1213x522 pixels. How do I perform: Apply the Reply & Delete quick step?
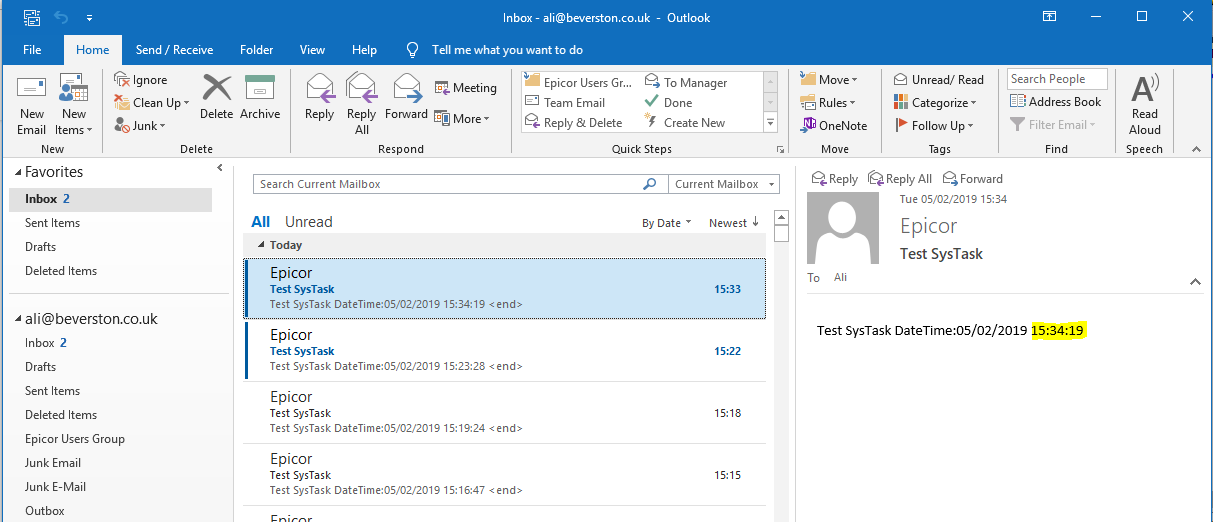pyautogui.click(x=573, y=122)
